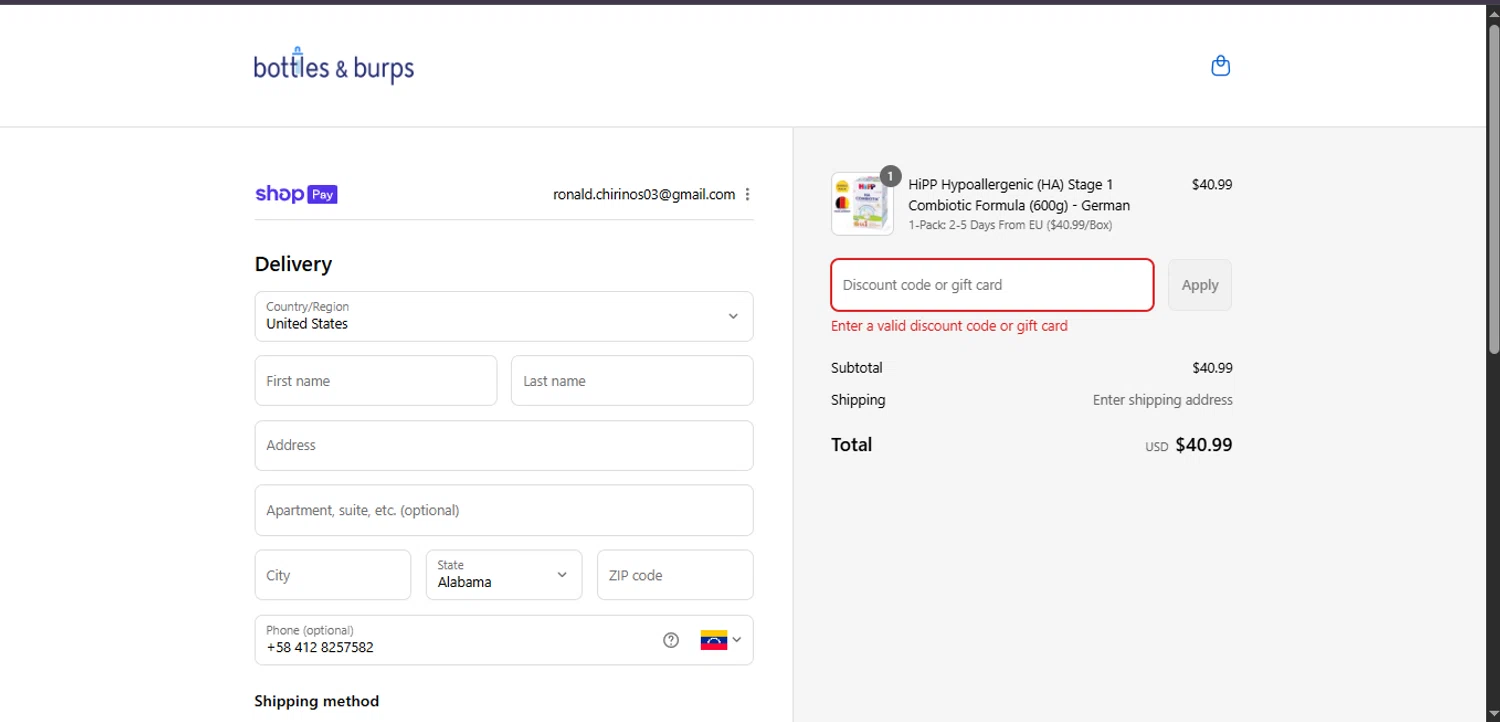This screenshot has width=1500, height=722.
Task: Click the phone help question mark icon
Action: click(x=671, y=640)
